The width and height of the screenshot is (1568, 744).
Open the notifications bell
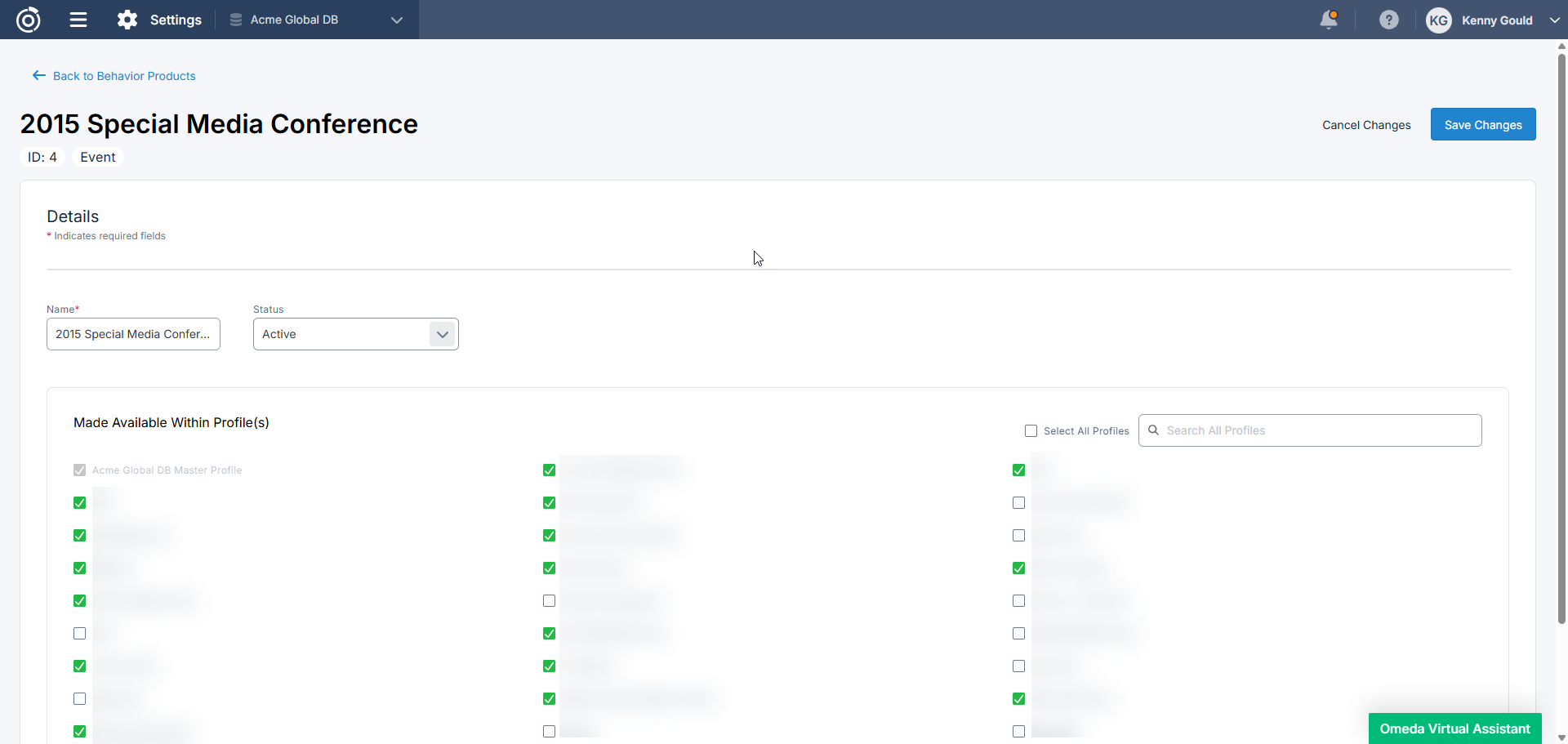click(x=1329, y=20)
